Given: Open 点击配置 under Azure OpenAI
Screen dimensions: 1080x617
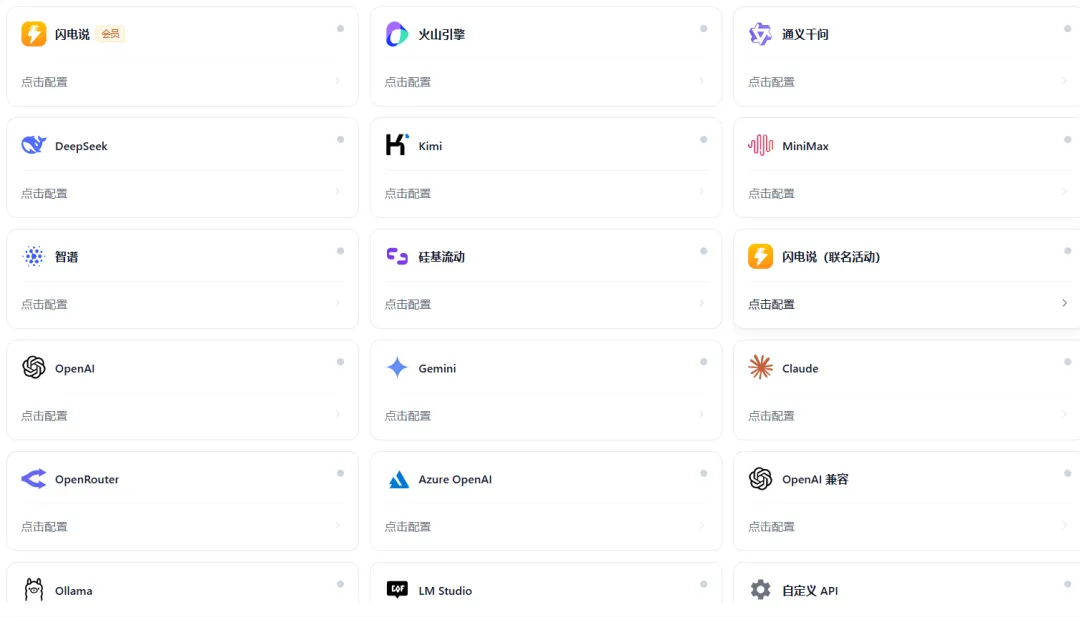Looking at the screenshot, I should pyautogui.click(x=408, y=527).
